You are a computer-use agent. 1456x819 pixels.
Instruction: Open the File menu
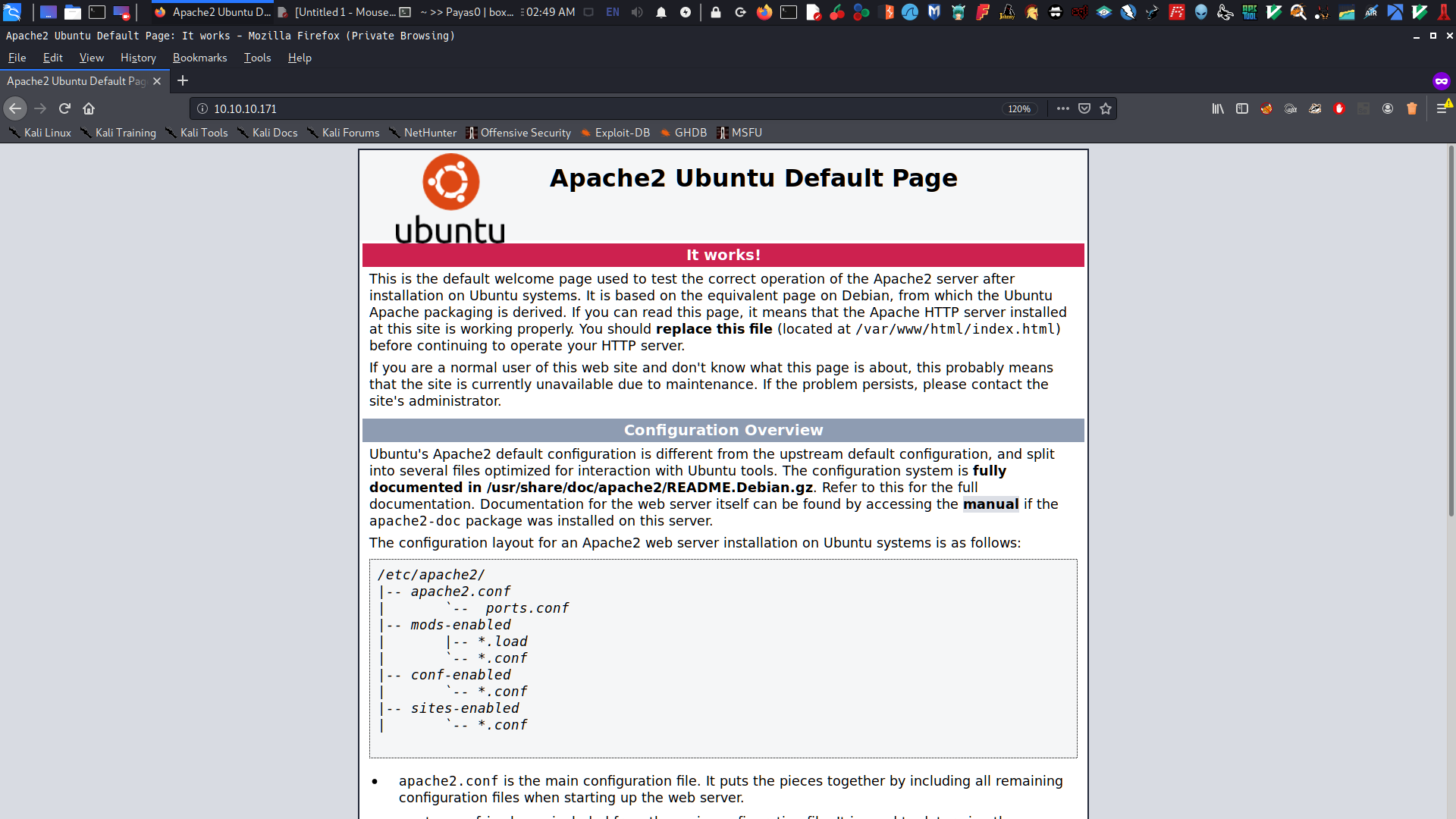pos(17,58)
